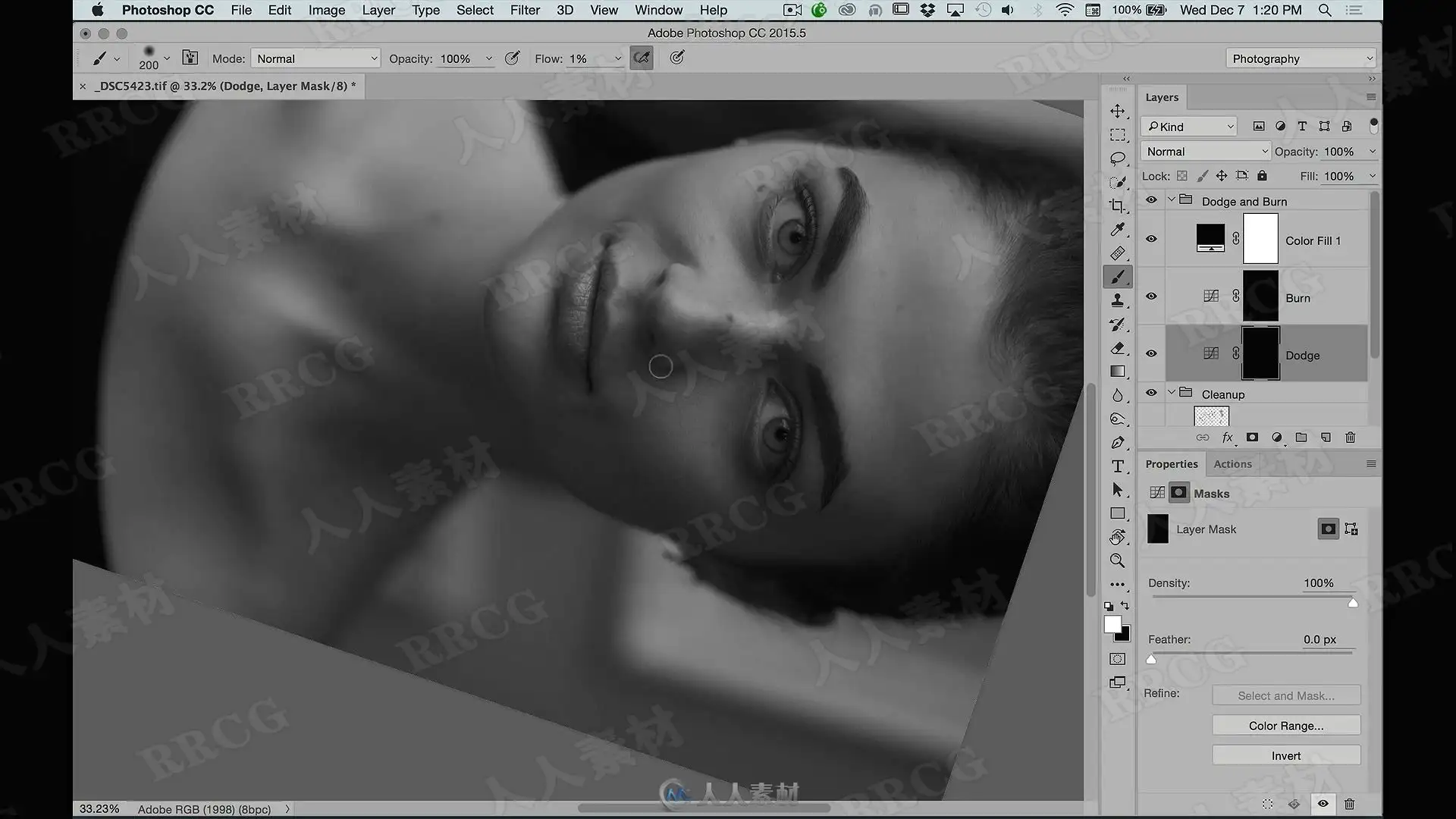Open brush preset picker arrow

[166, 58]
